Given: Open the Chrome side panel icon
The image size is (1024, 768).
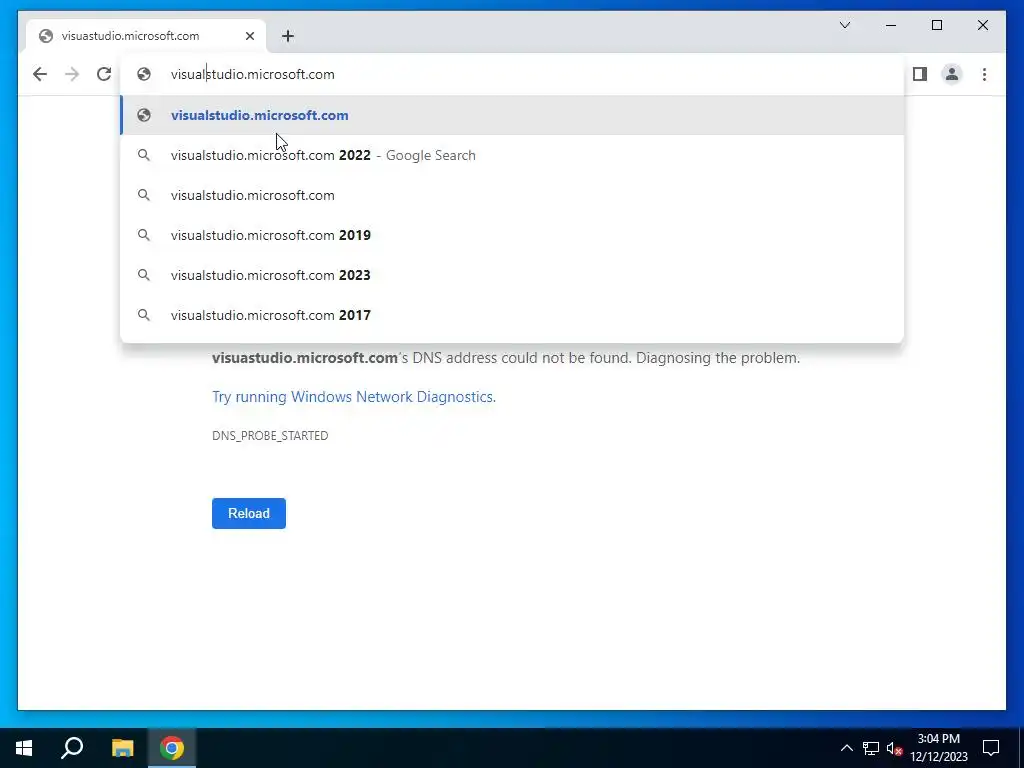Looking at the screenshot, I should coord(920,74).
